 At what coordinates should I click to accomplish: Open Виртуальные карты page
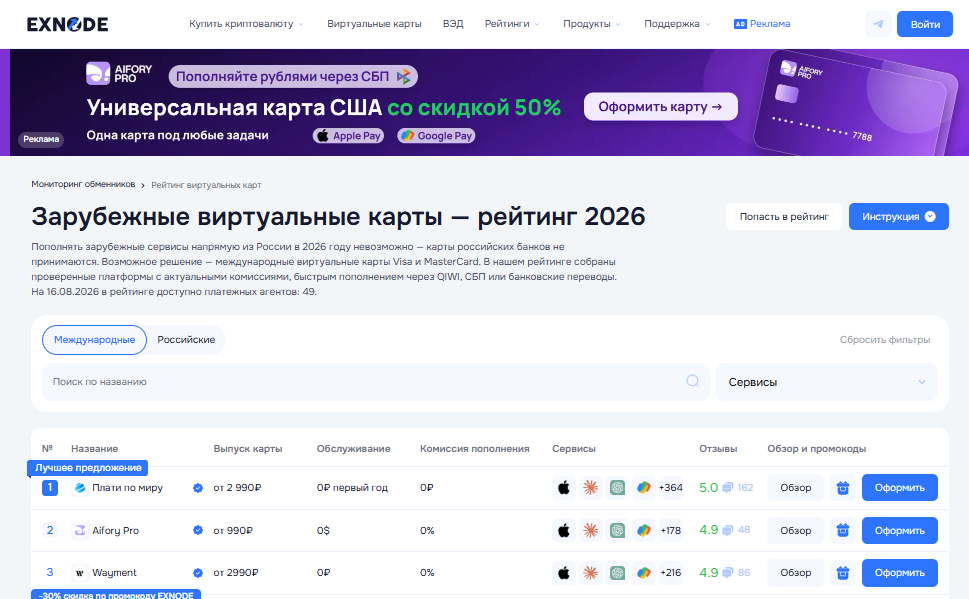coord(374,24)
